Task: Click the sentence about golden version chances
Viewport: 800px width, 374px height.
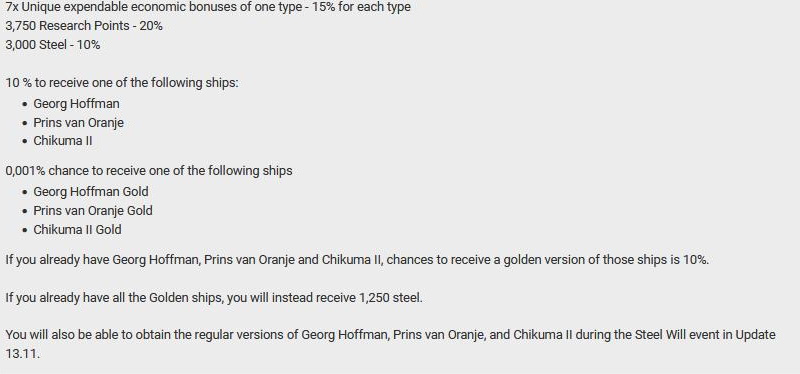Action: tap(357, 260)
